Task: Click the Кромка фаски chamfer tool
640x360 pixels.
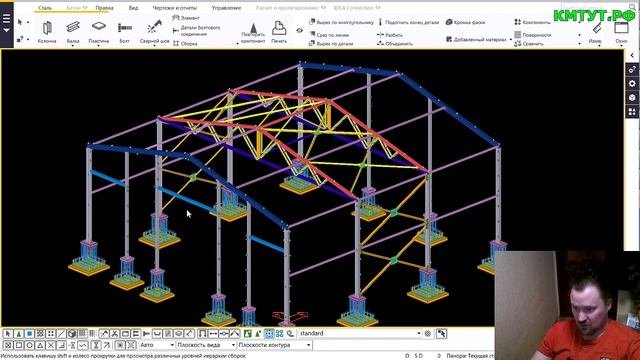Action: pos(465,22)
